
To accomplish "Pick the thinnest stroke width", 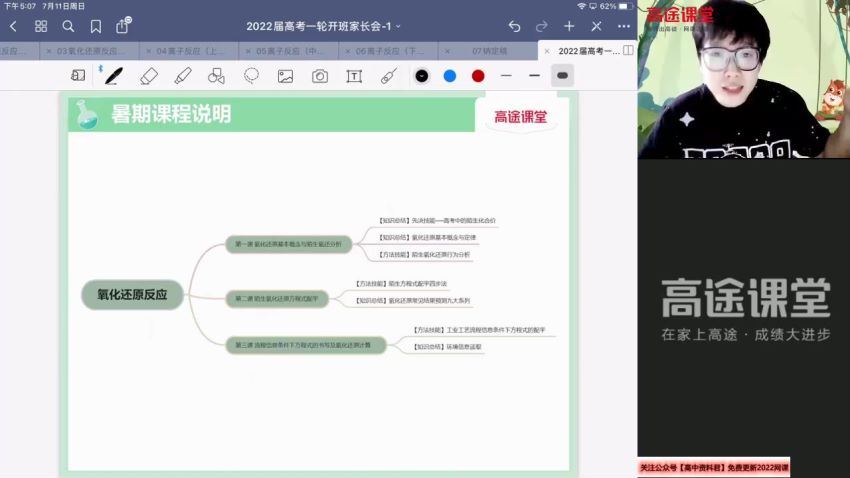I will [x=506, y=76].
